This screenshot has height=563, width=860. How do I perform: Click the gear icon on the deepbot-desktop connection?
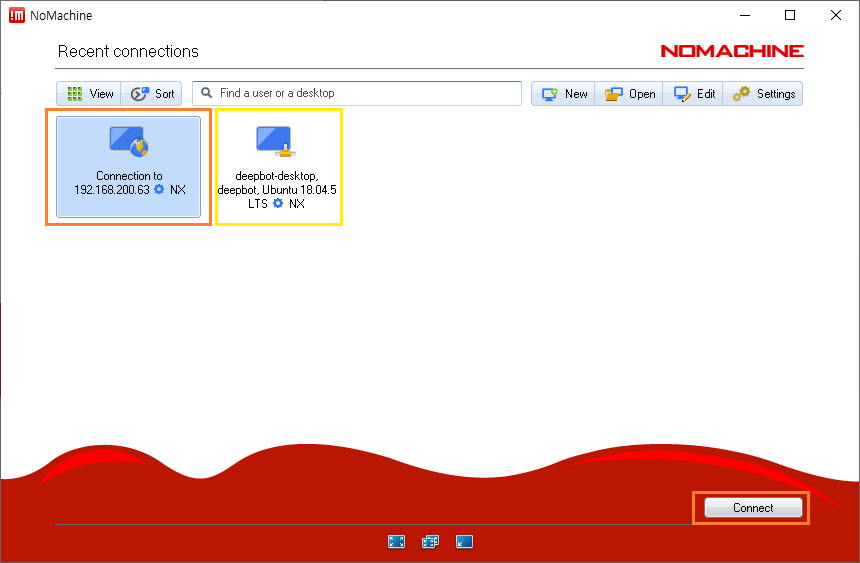tap(278, 203)
